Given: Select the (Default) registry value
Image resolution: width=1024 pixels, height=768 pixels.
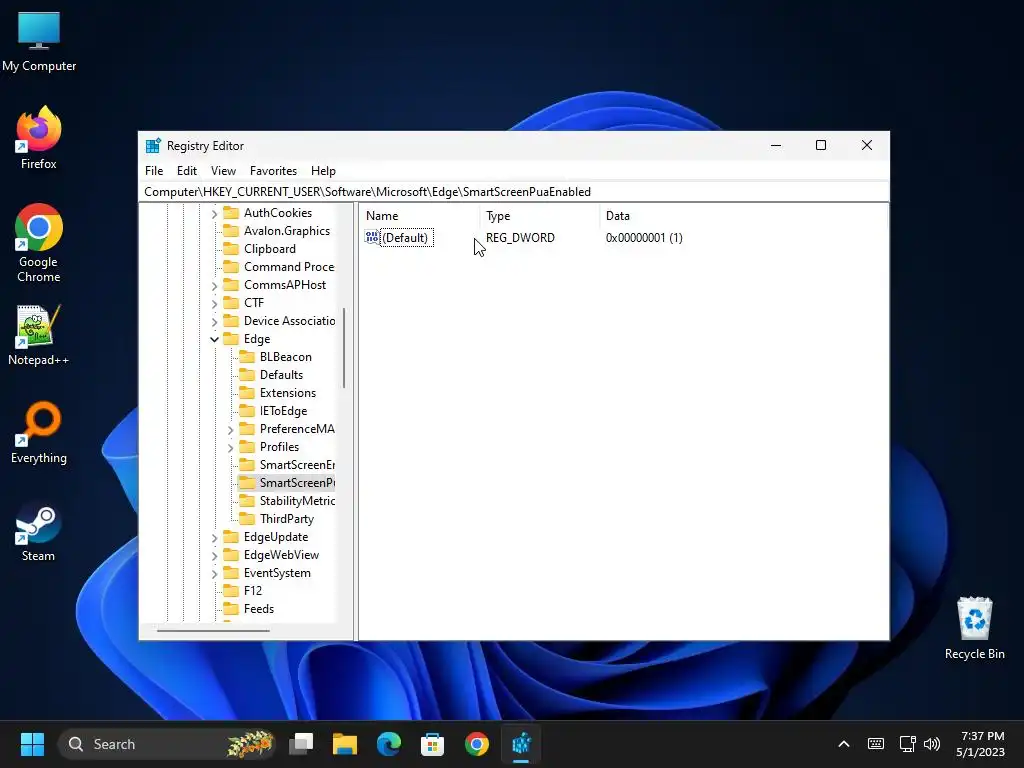Looking at the screenshot, I should [x=405, y=238].
